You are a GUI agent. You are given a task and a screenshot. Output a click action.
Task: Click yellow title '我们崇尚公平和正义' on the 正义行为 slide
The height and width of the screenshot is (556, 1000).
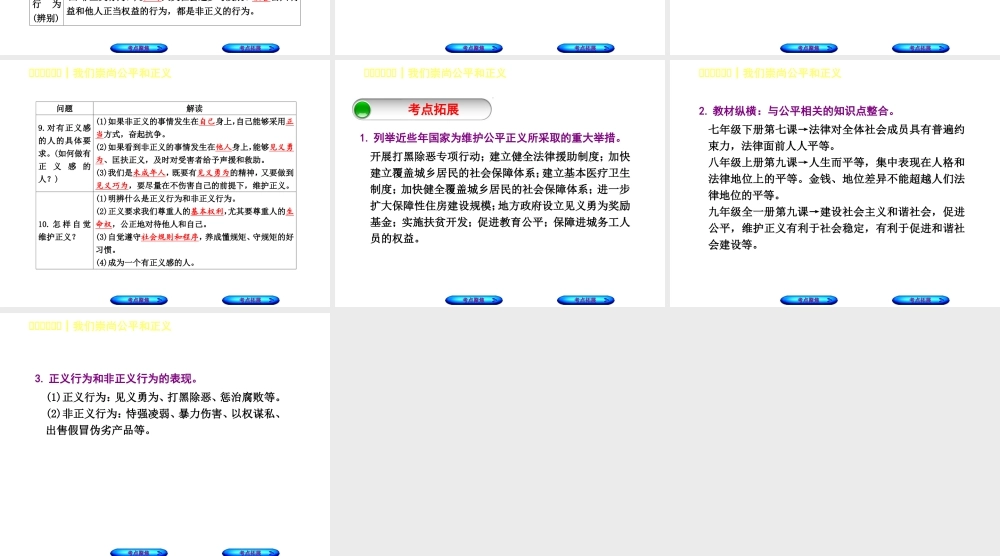122,326
